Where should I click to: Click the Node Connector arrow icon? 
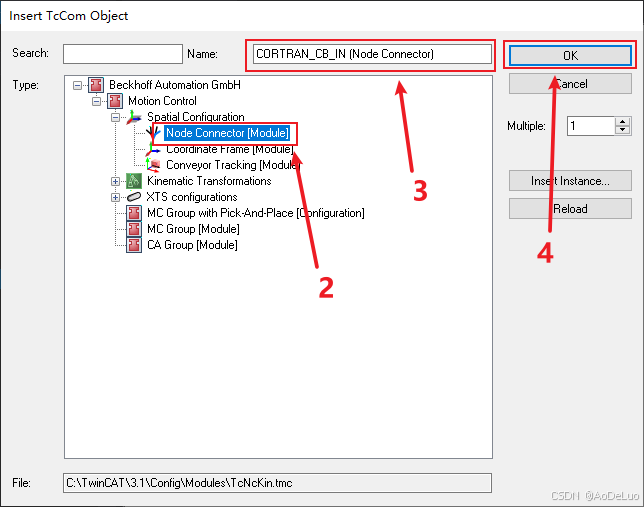(153, 133)
